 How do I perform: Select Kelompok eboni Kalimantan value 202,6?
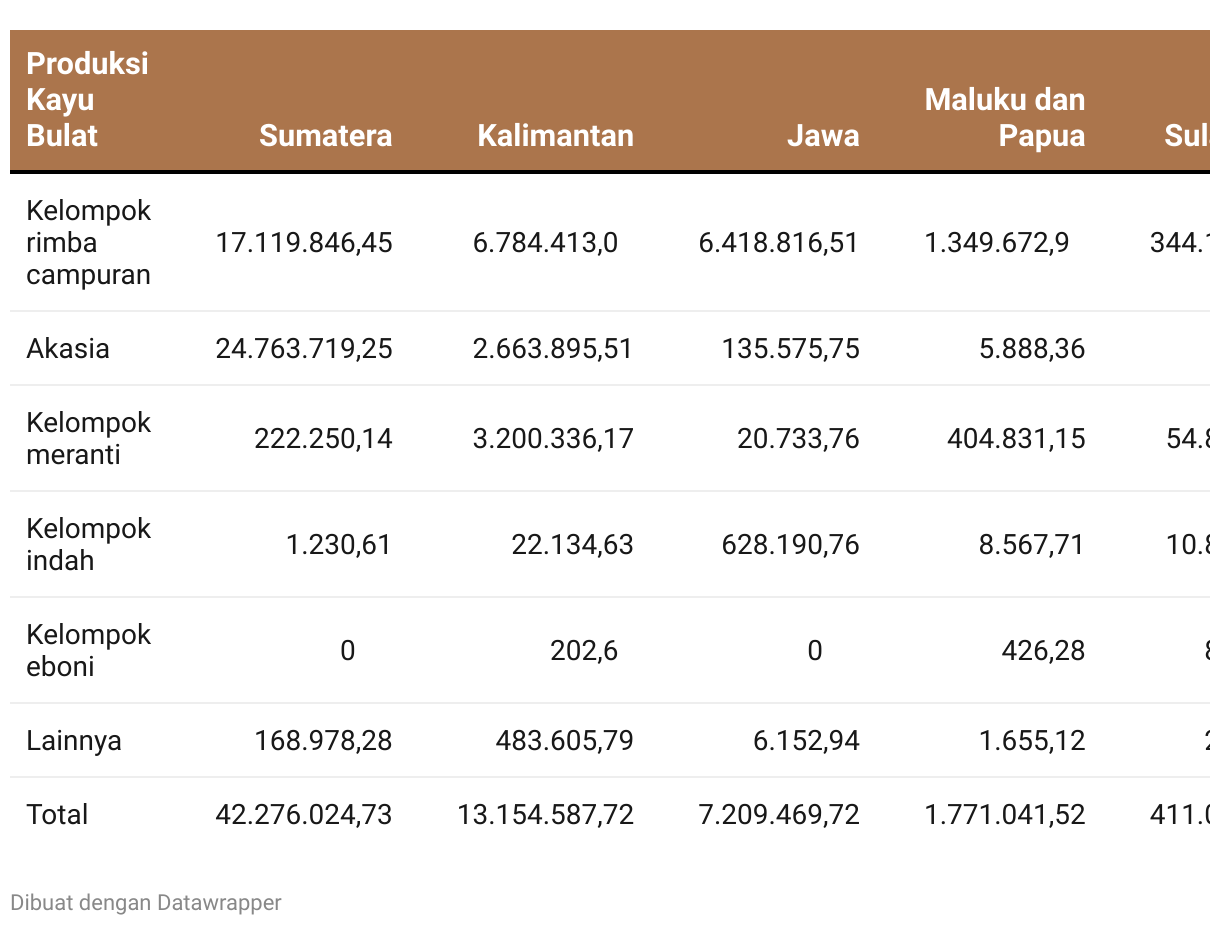(584, 651)
